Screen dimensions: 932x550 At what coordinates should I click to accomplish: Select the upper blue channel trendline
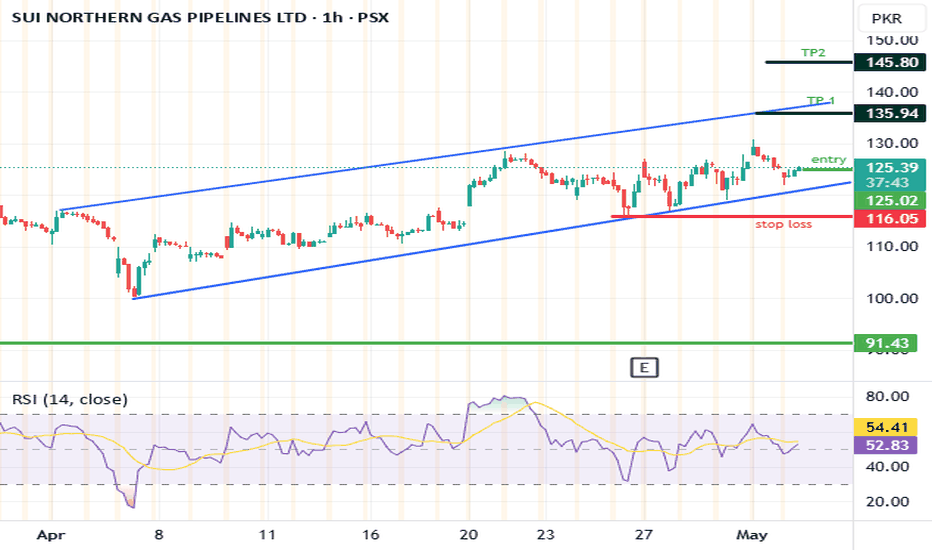click(x=446, y=158)
